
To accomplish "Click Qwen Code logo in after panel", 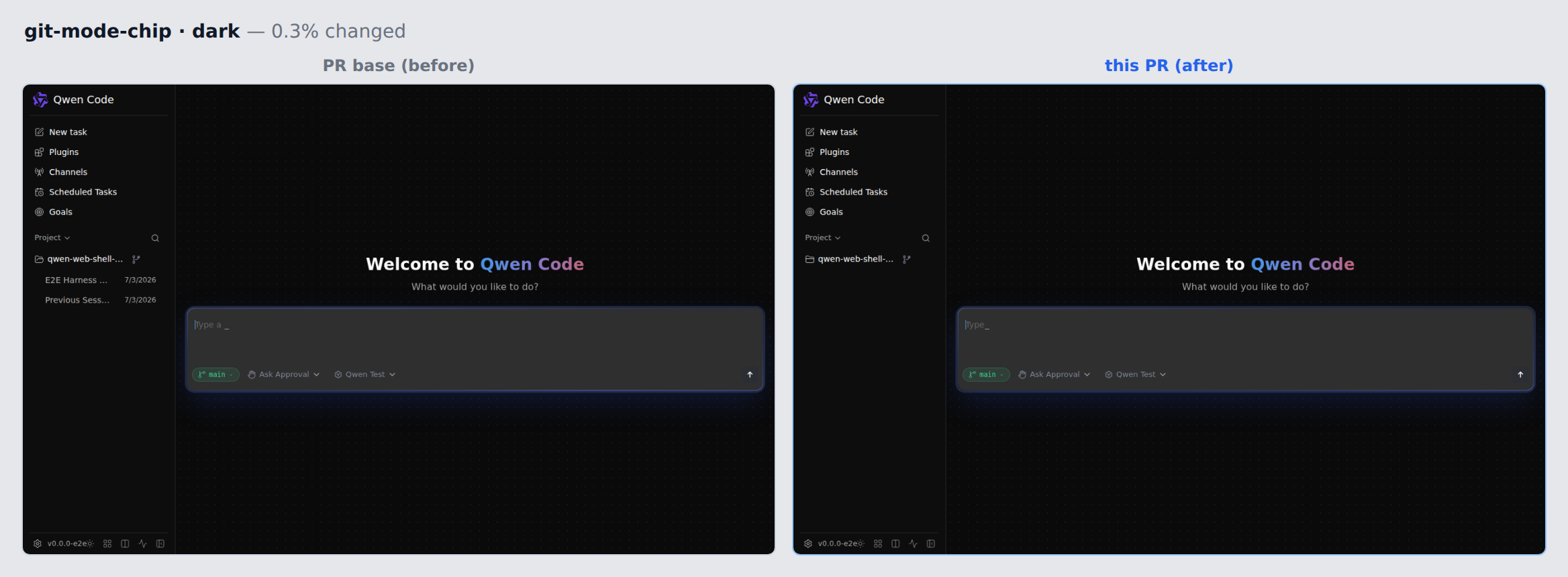I will point(811,99).
